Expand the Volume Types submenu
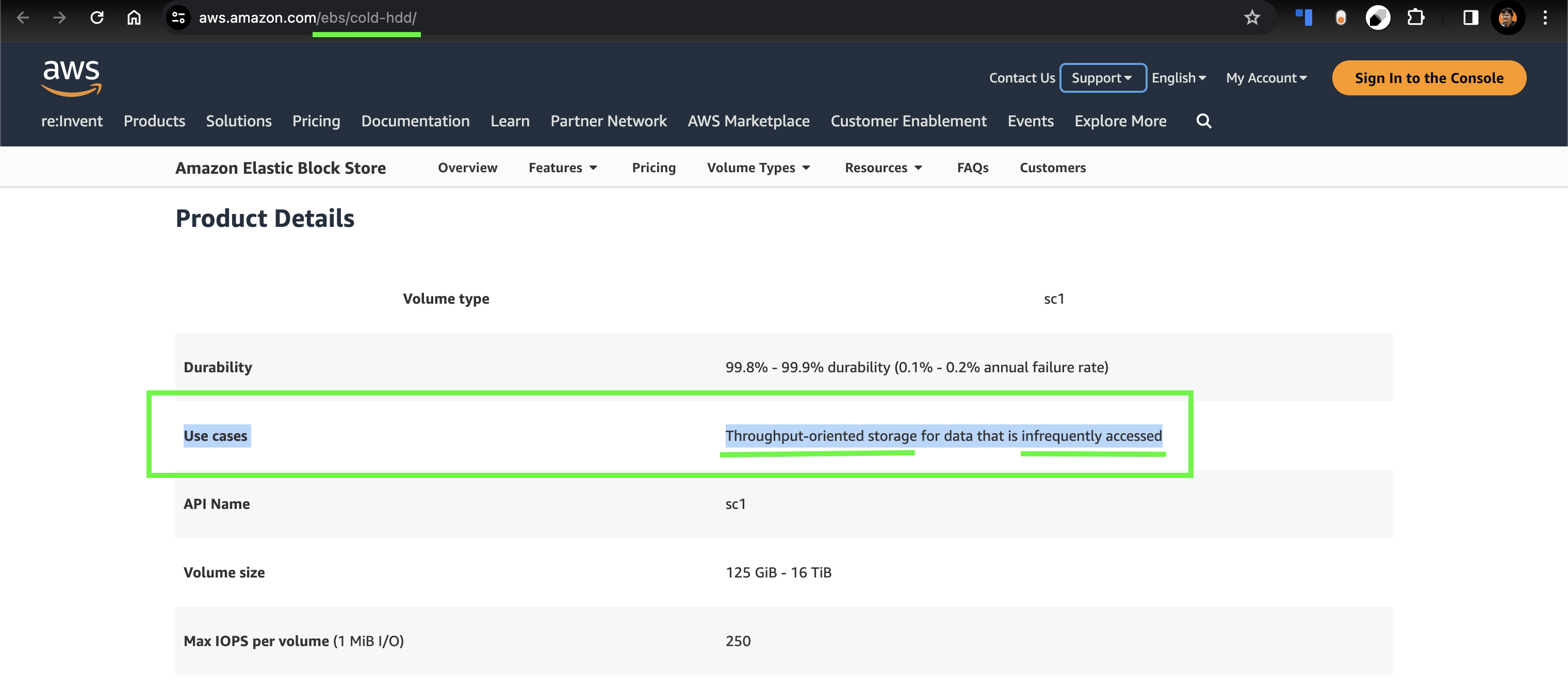This screenshot has width=1568, height=693. point(758,167)
